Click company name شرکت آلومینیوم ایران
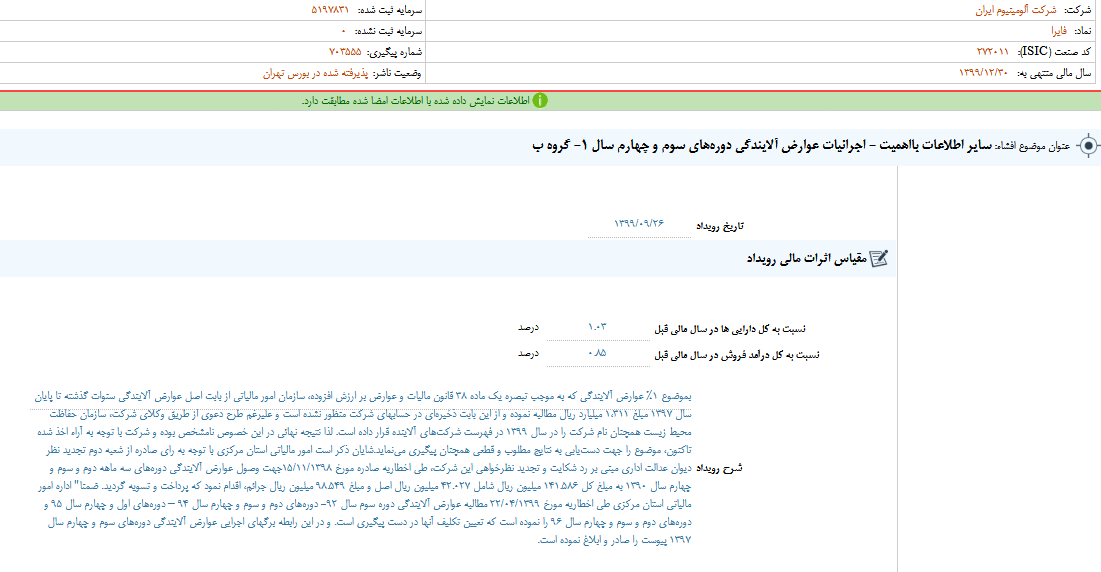 tap(1015, 10)
